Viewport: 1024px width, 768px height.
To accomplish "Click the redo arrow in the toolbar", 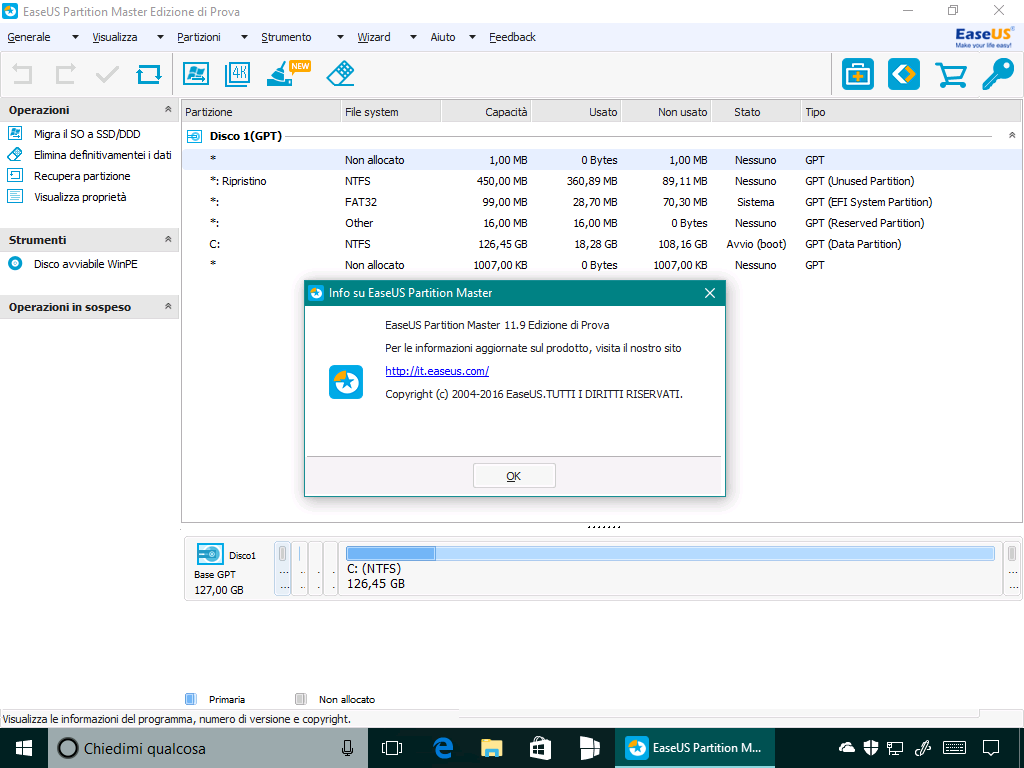I will tap(65, 74).
